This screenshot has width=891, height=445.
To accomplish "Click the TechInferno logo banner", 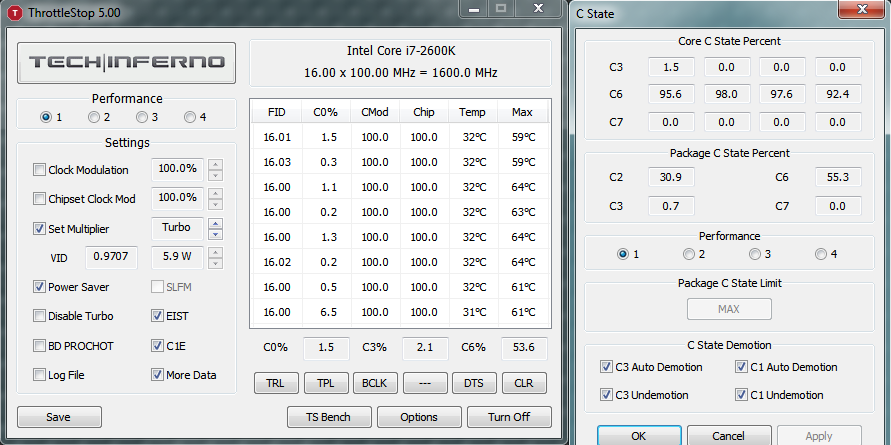I will (126, 63).
